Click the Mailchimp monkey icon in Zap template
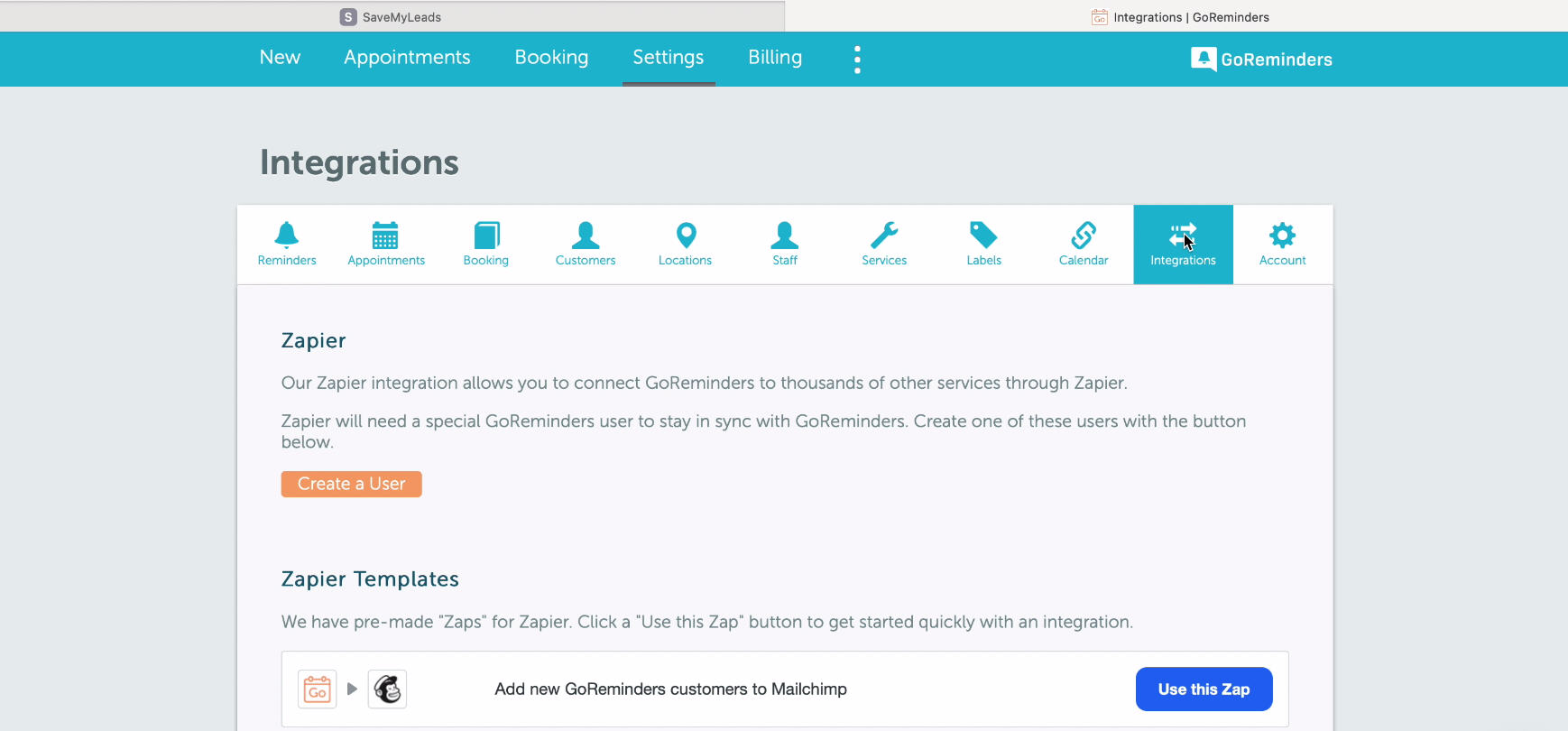The image size is (1568, 731). click(388, 689)
